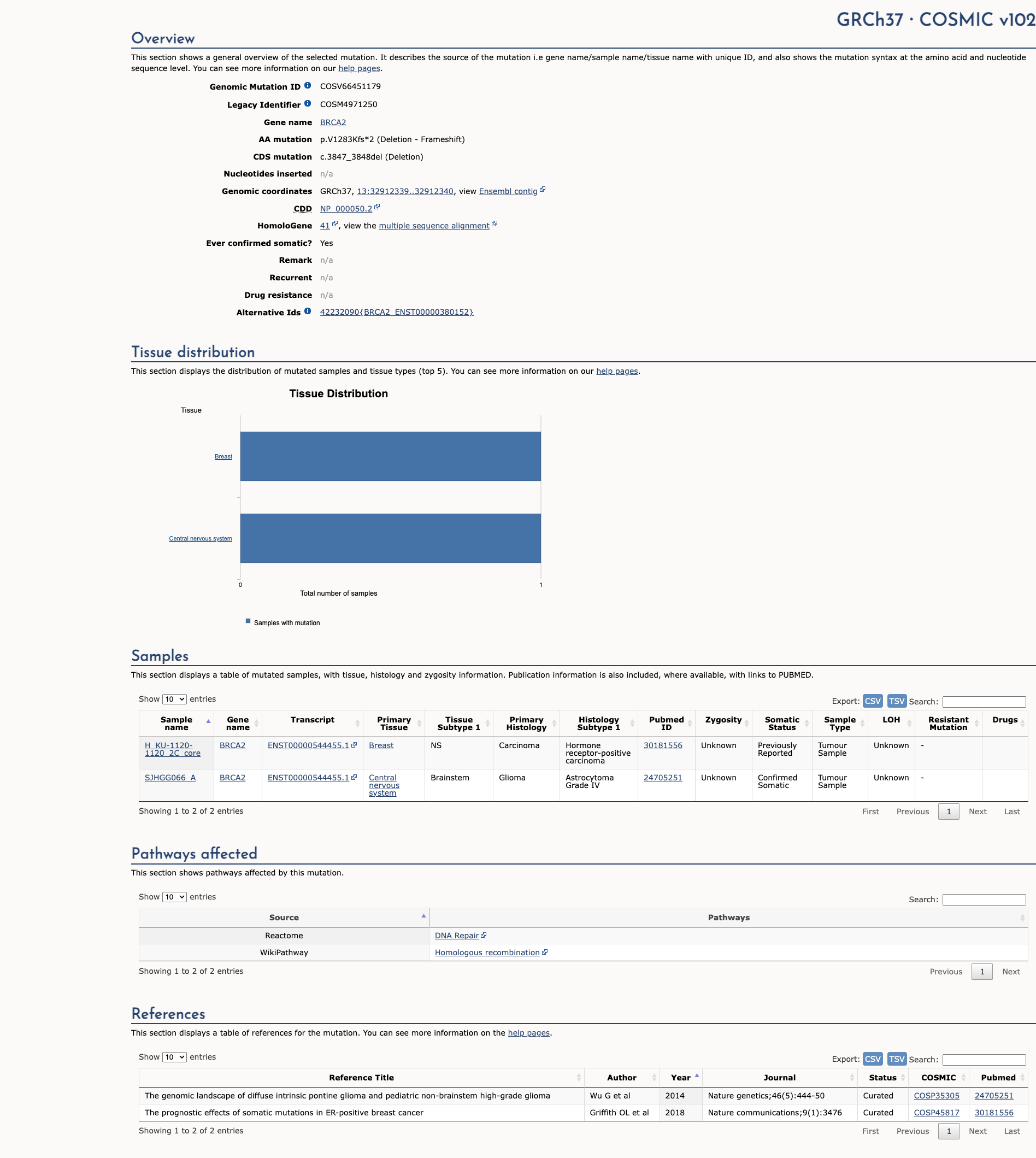Image resolution: width=1036 pixels, height=1158 pixels.
Task: Click Breast bar in tissue chart
Action: point(391,457)
